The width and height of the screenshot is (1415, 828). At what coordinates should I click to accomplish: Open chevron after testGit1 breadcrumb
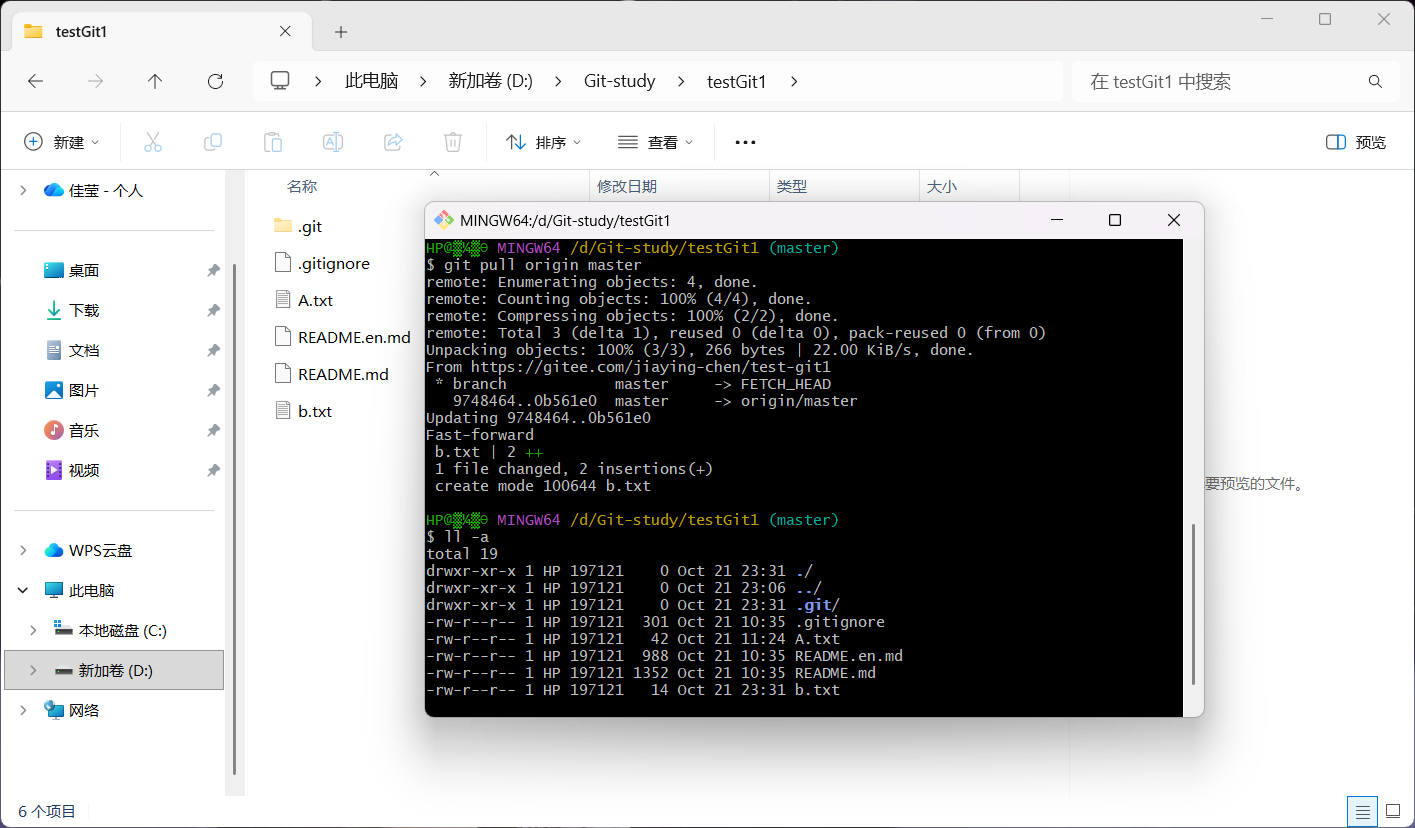tap(794, 81)
